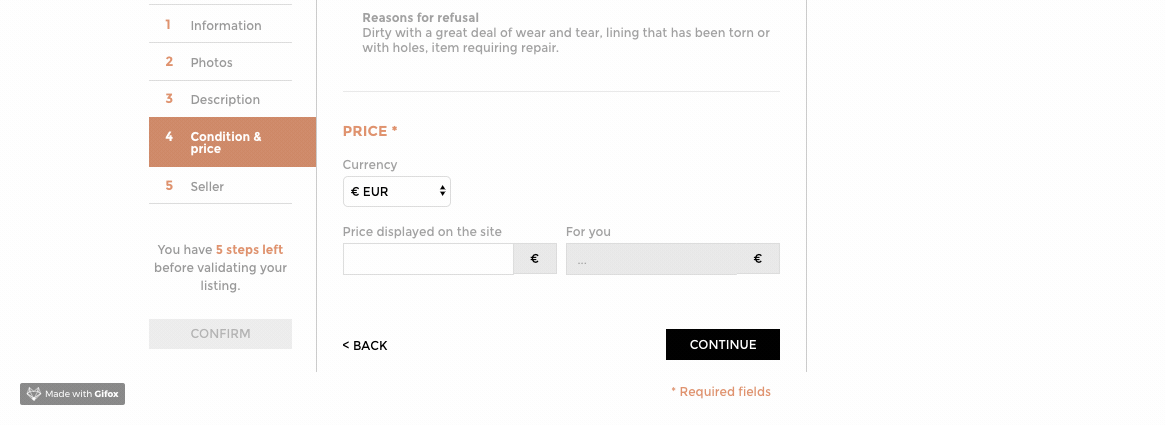This screenshot has width=1165, height=425.
Task: Click the orange 5 steps left text
Action: pos(249,250)
